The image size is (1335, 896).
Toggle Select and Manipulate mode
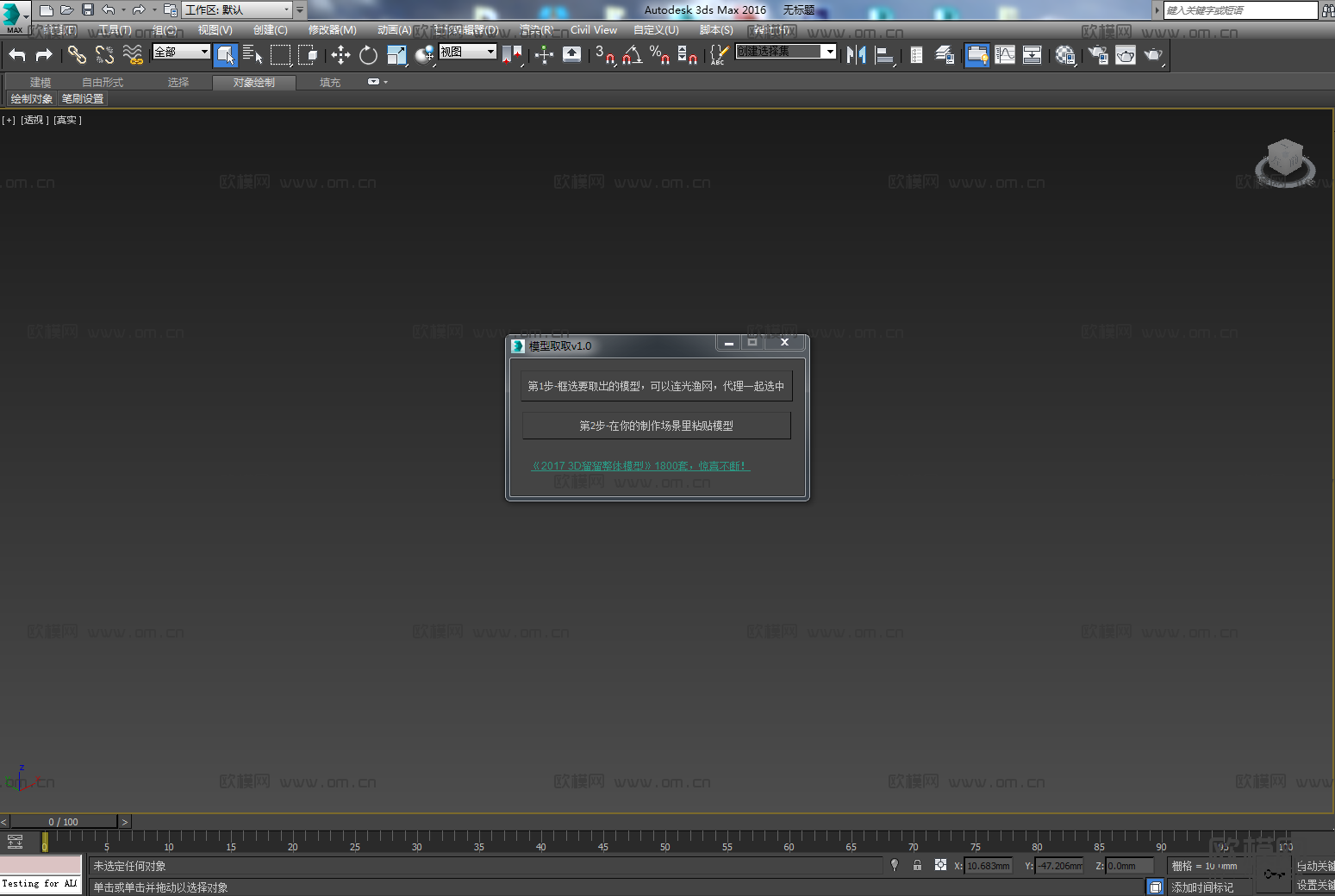544,55
